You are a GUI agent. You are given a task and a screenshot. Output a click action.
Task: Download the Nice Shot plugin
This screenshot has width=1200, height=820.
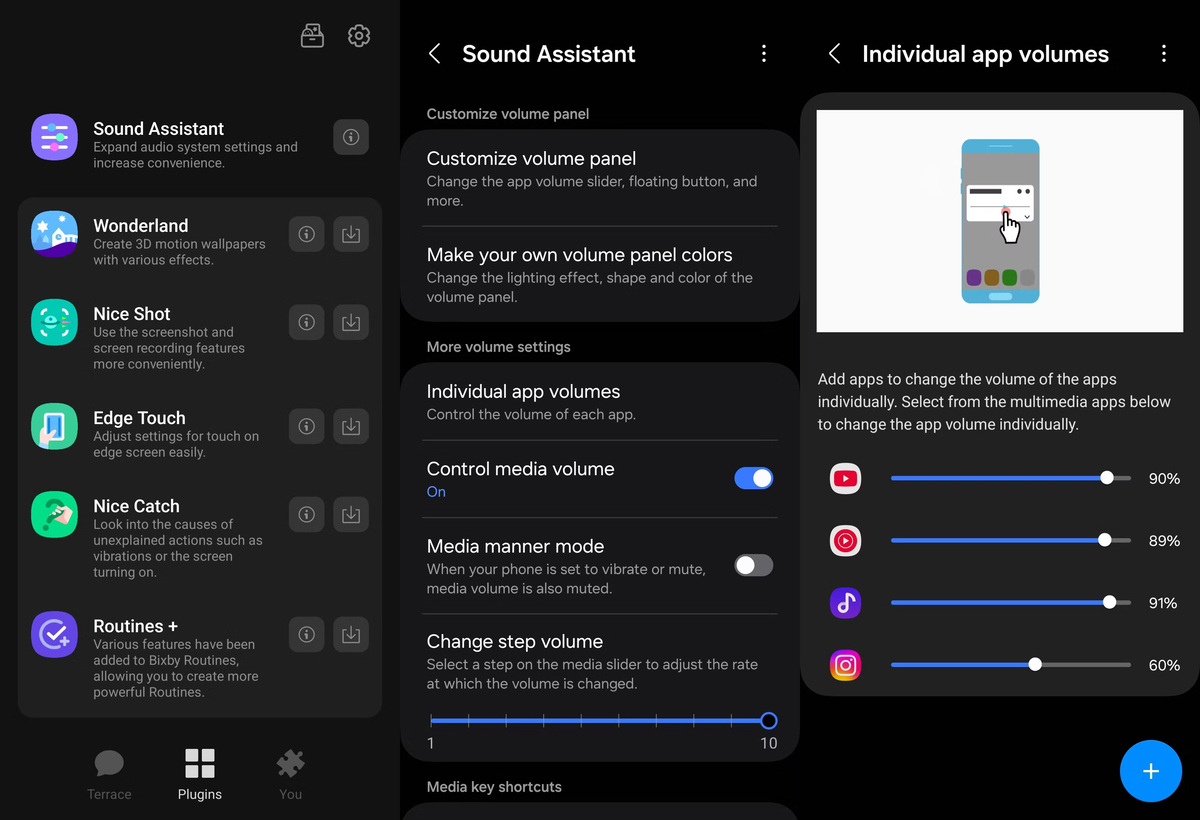coord(351,322)
